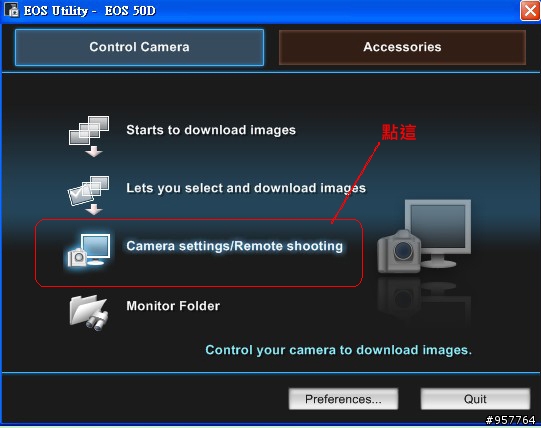The height and width of the screenshot is (428, 541).
Task: Click the EOS Utility title bar icon
Action: click(x=12, y=10)
